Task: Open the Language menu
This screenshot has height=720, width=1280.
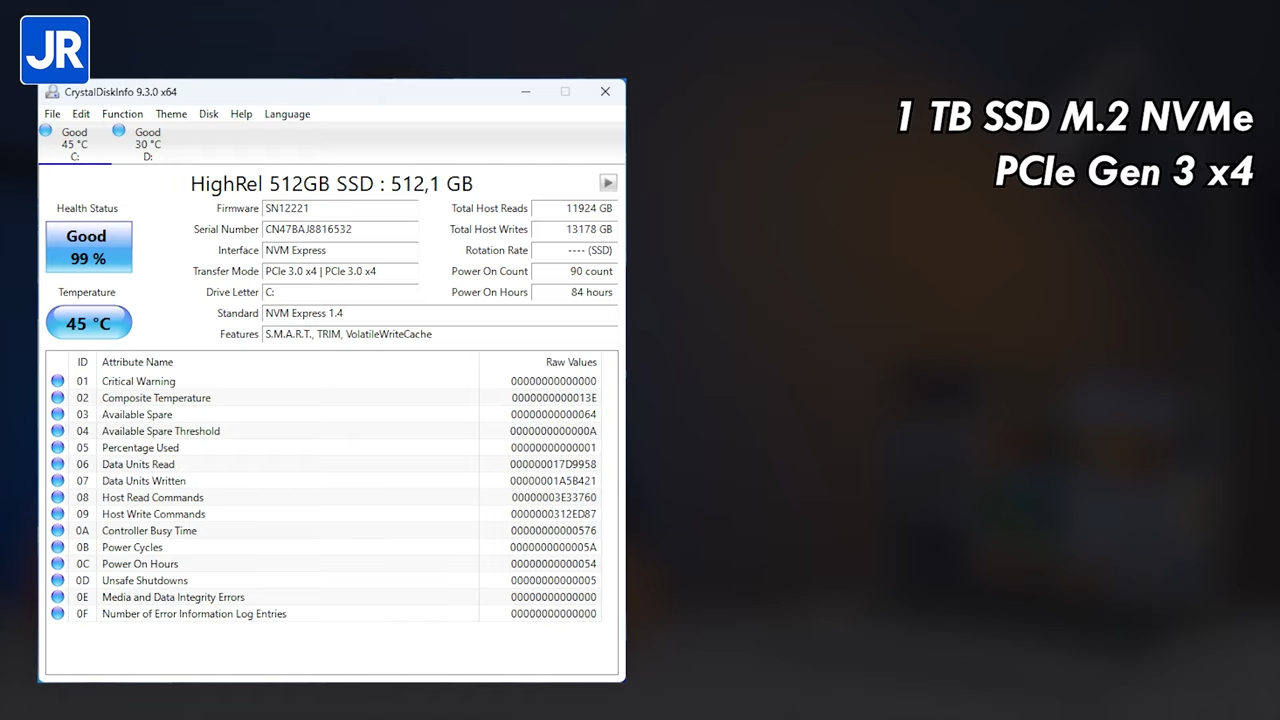Action: pos(287,114)
